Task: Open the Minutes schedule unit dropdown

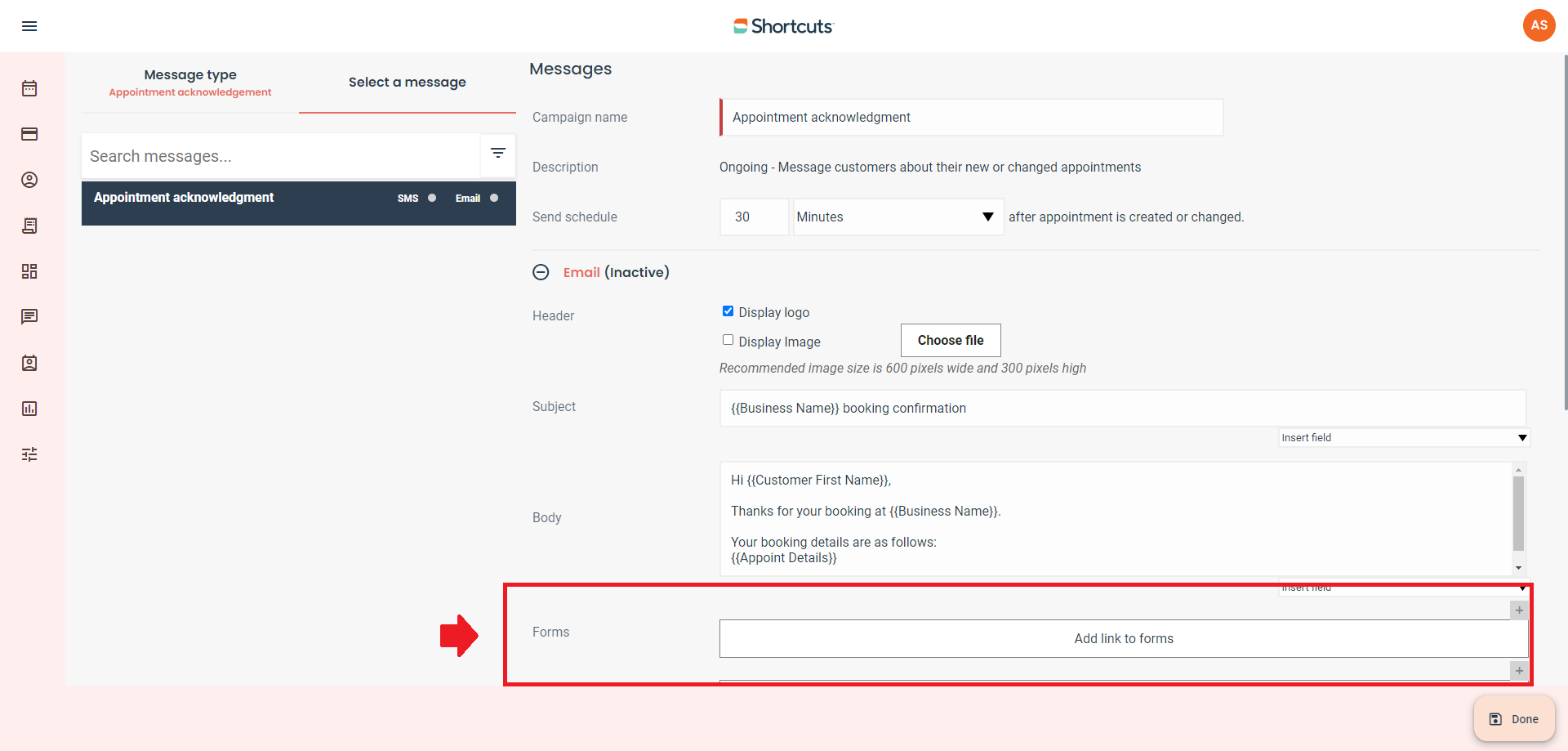Action: tap(898, 217)
